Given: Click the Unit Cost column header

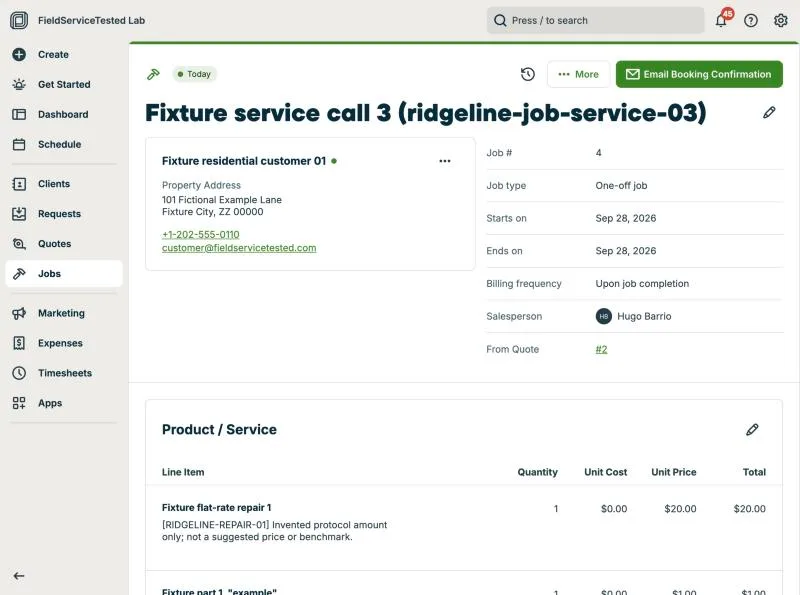Looking at the screenshot, I should point(606,473).
